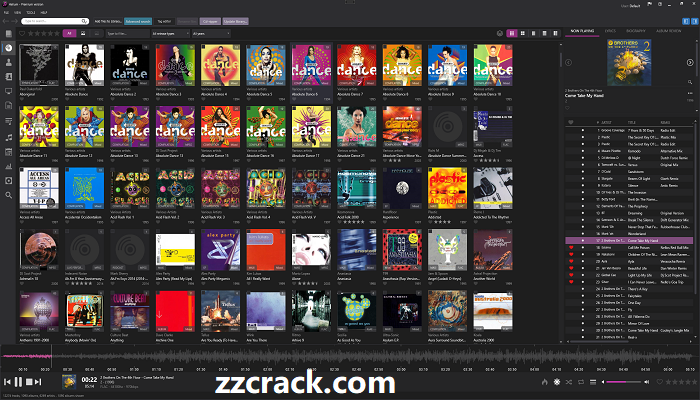The height and width of the screenshot is (400, 700).
Task: Click the flag icon in the title bar
Action: pos(650,4)
